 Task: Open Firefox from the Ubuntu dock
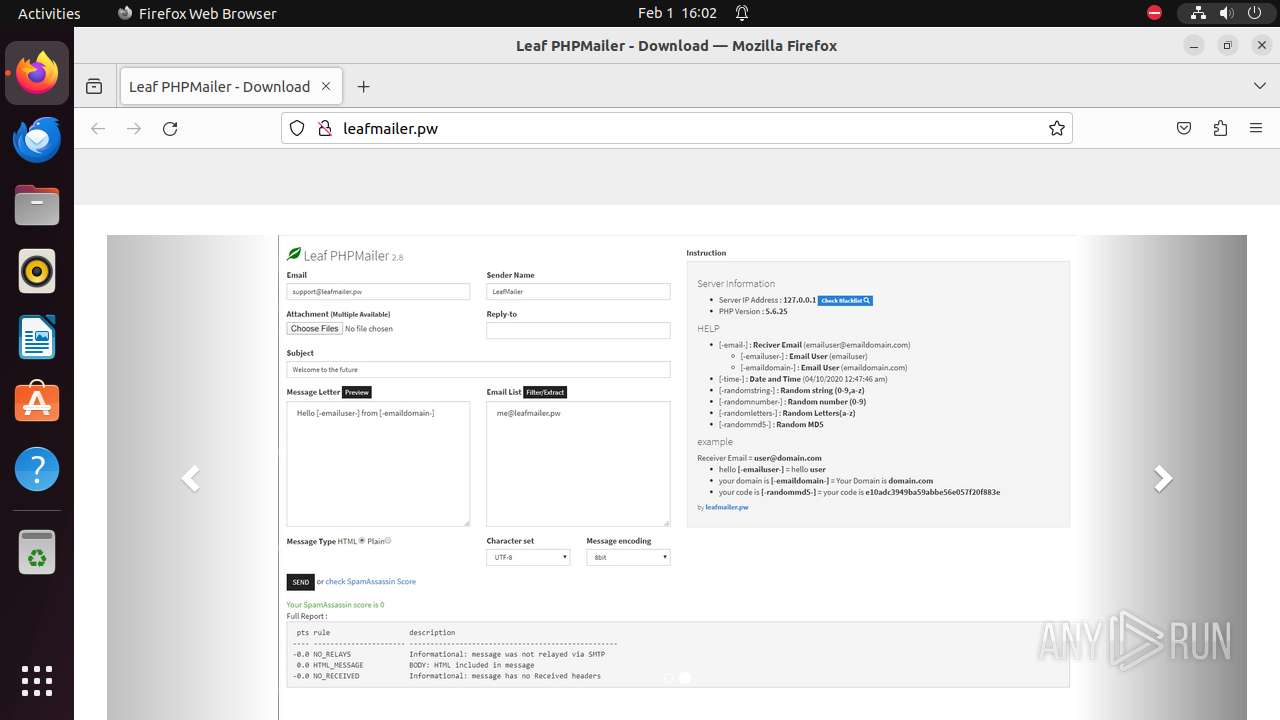37,73
